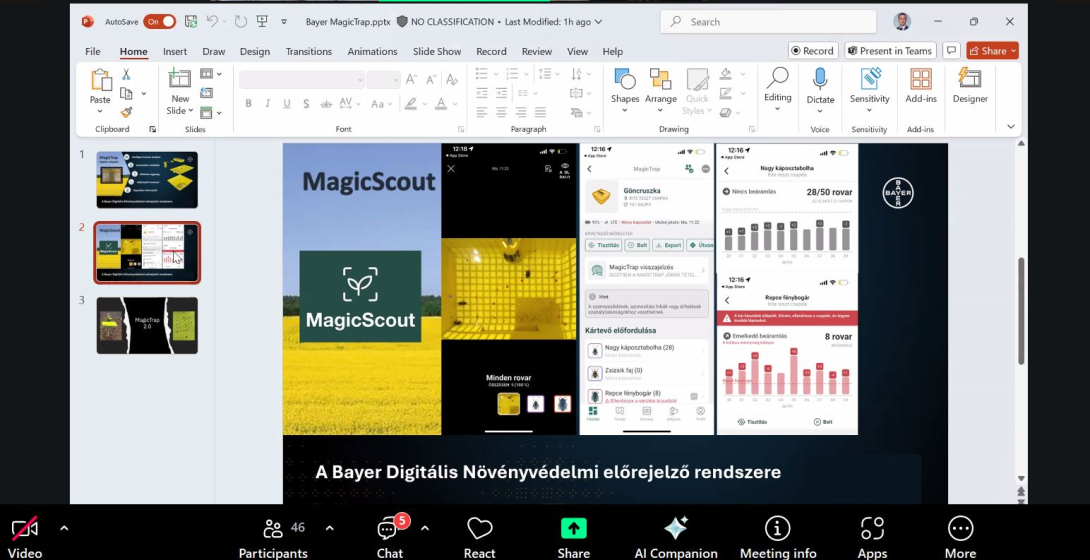Open the Designer pane

point(970,86)
